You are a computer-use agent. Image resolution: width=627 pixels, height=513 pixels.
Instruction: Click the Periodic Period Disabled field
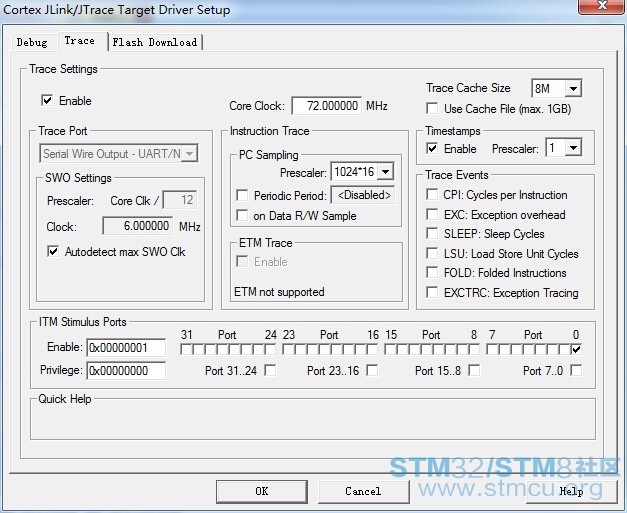pos(363,195)
